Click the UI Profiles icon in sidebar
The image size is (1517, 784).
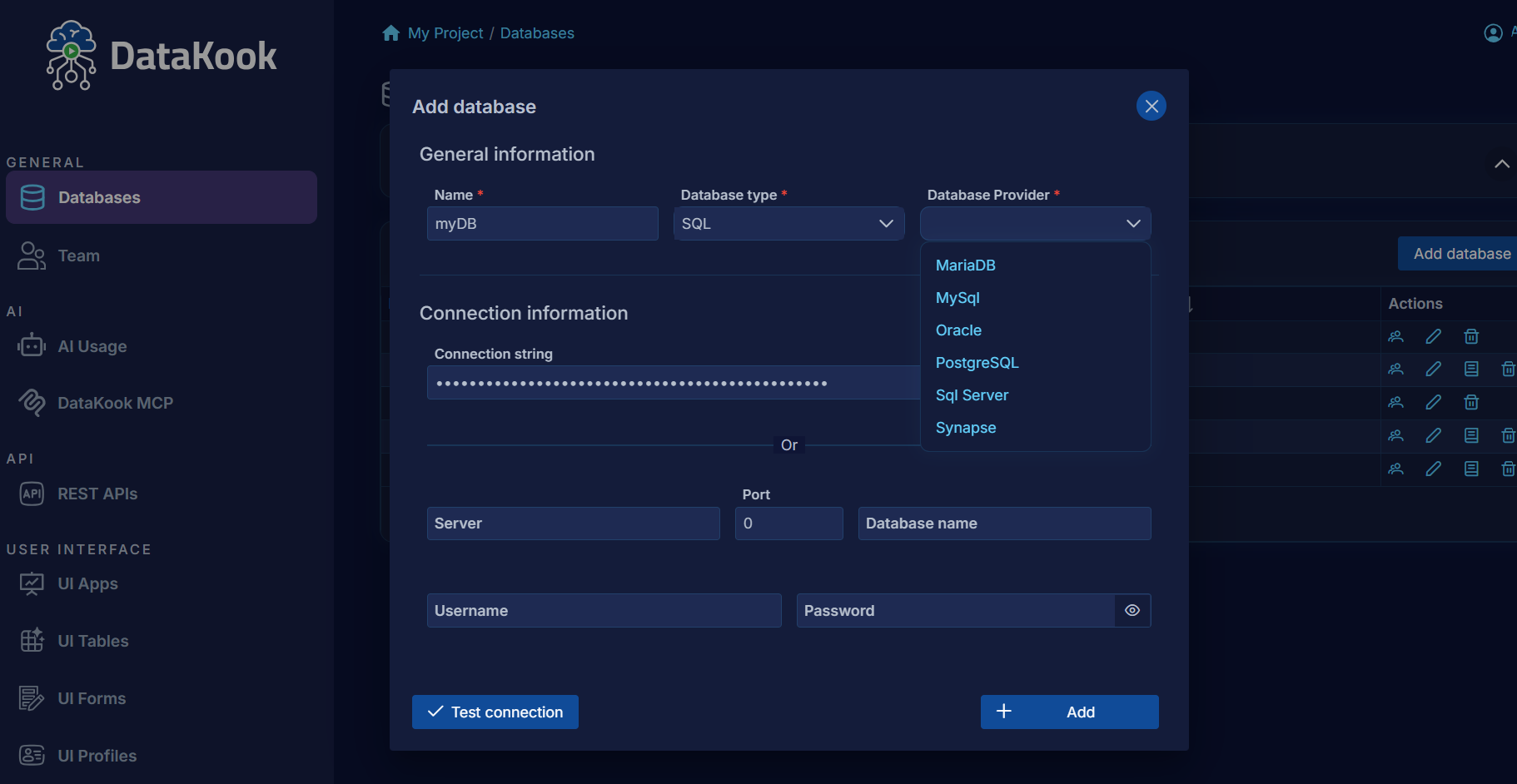tap(32, 755)
